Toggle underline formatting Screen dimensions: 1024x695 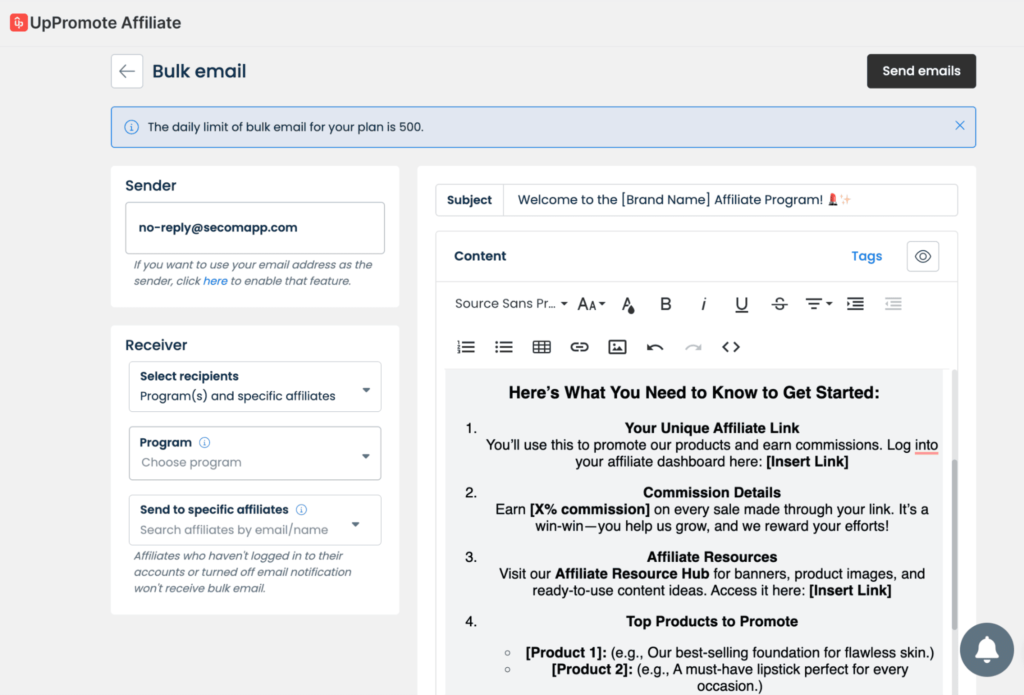click(x=741, y=304)
